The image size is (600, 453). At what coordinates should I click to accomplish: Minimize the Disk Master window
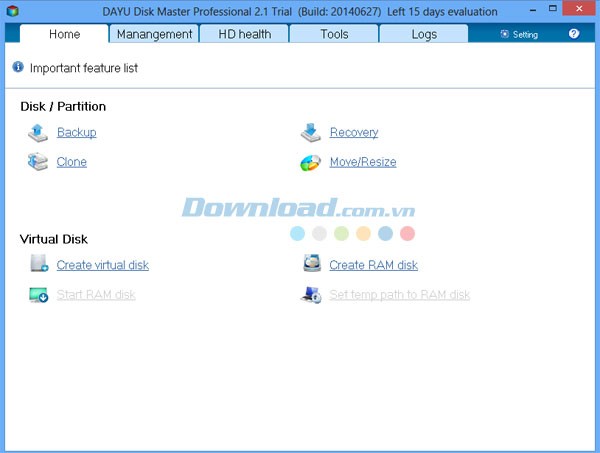point(533,10)
